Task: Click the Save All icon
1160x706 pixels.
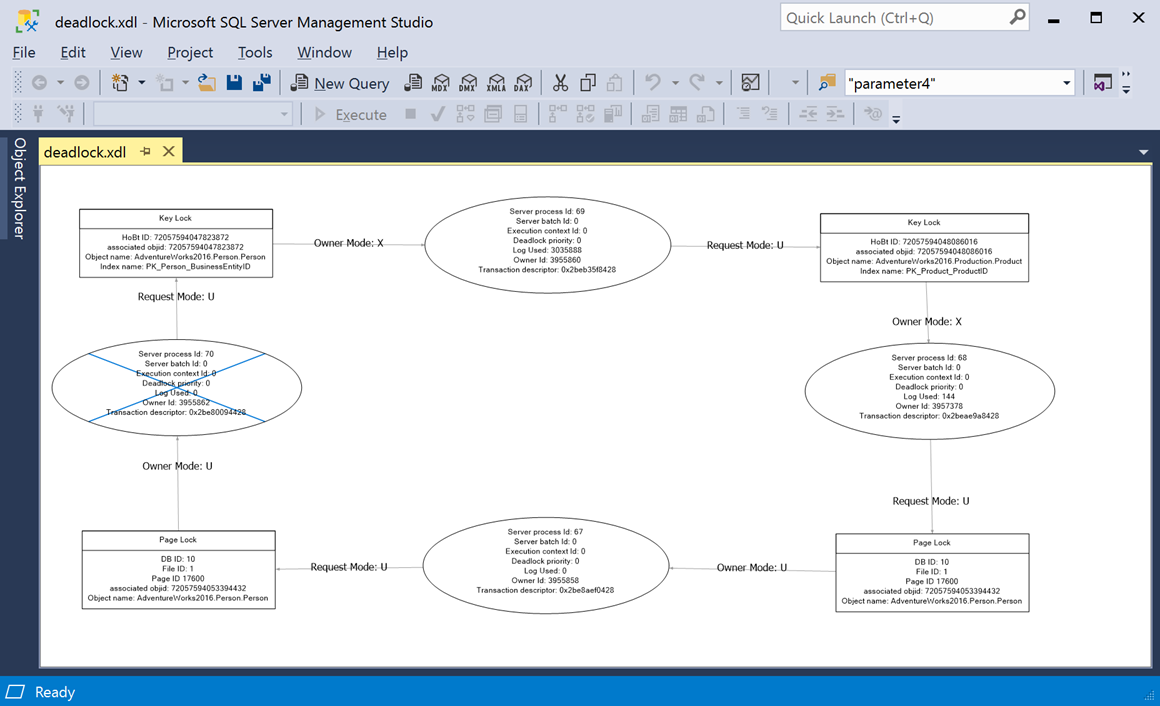Action: click(x=261, y=83)
